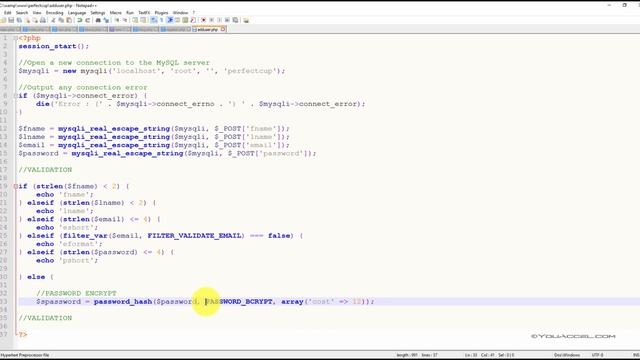
Task: Open the Search menu
Action: click(22, 13)
